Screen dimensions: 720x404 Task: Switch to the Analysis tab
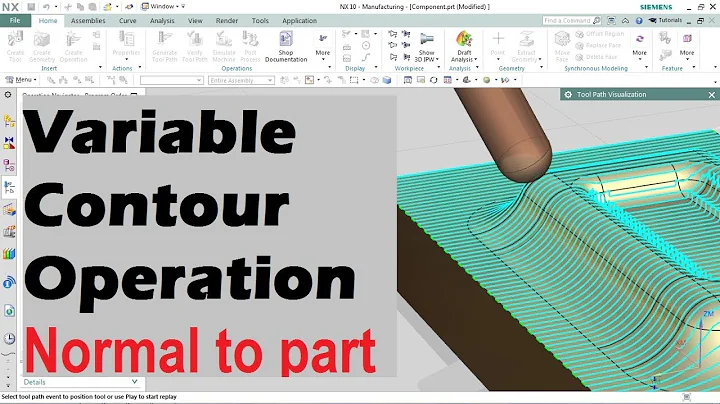pos(162,21)
